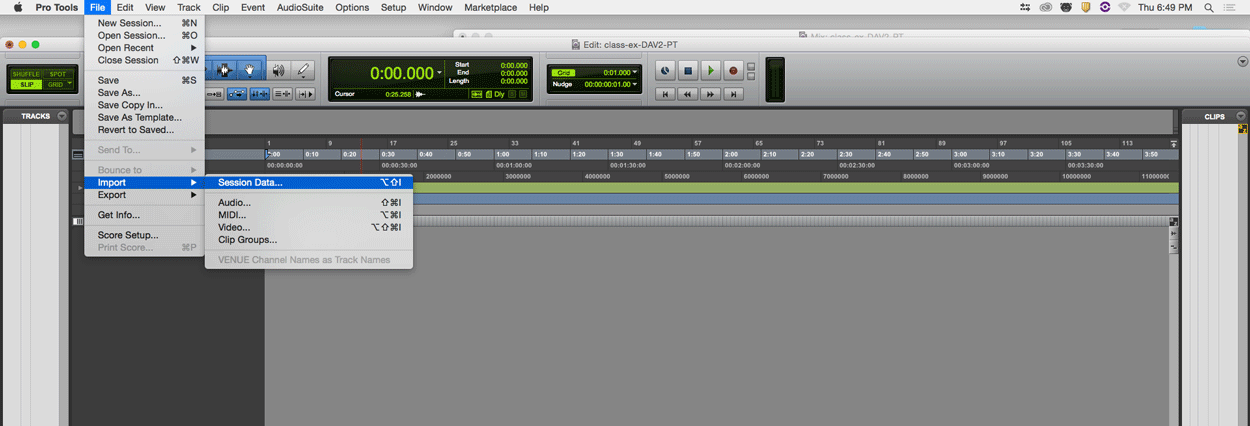This screenshot has width=1250, height=426.
Task: Expand the Export submenu
Action: point(145,195)
